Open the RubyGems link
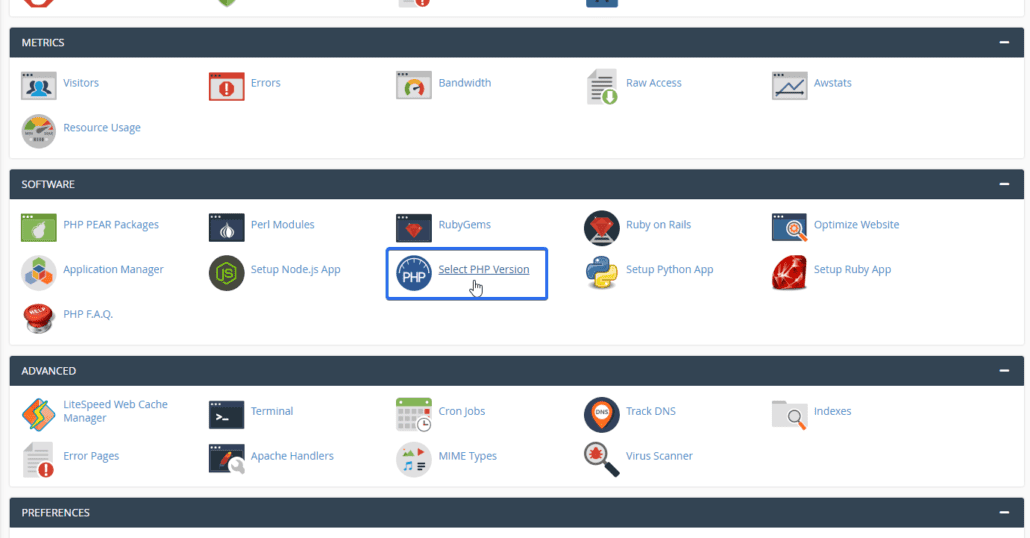1030x538 pixels. [464, 225]
